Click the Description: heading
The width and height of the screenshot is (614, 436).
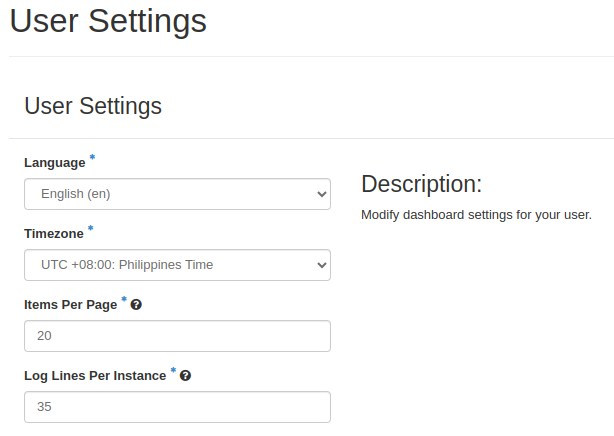click(421, 184)
